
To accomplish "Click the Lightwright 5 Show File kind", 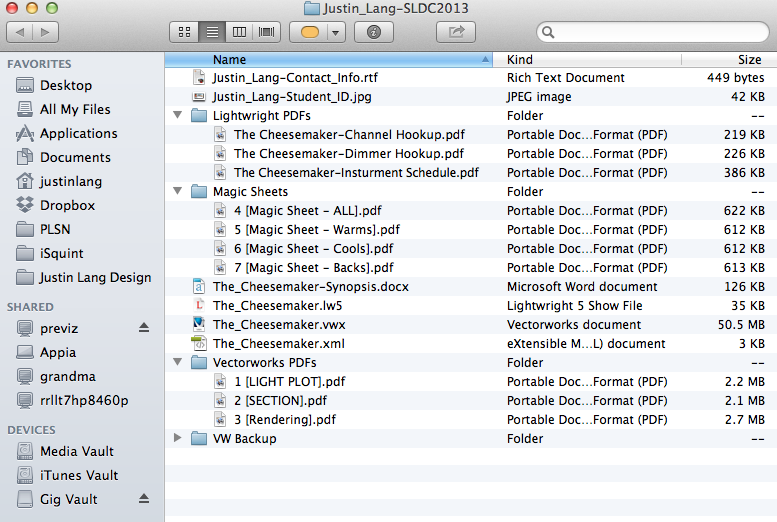I will click(x=574, y=305).
